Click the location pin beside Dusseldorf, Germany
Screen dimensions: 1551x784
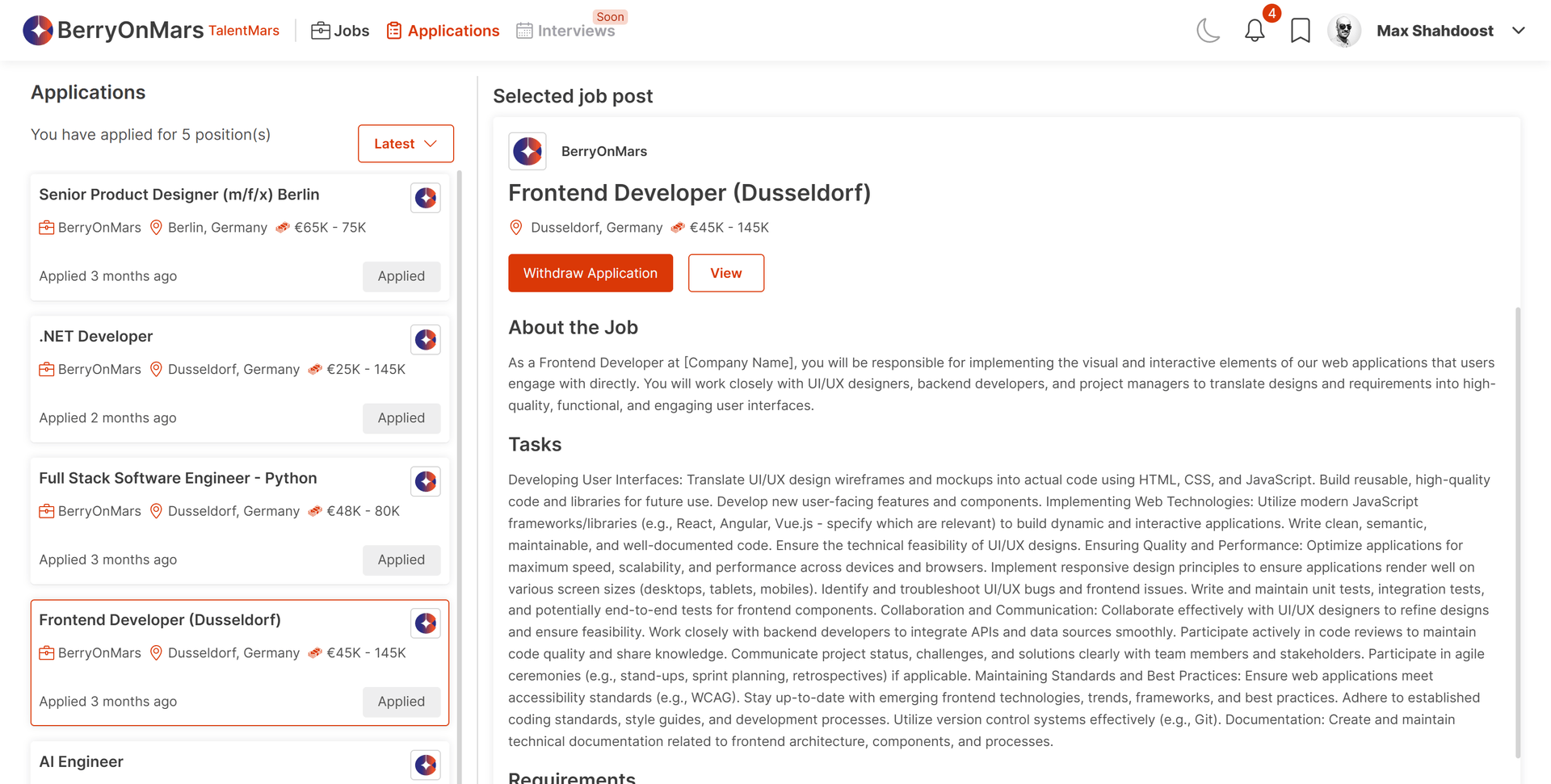(516, 227)
